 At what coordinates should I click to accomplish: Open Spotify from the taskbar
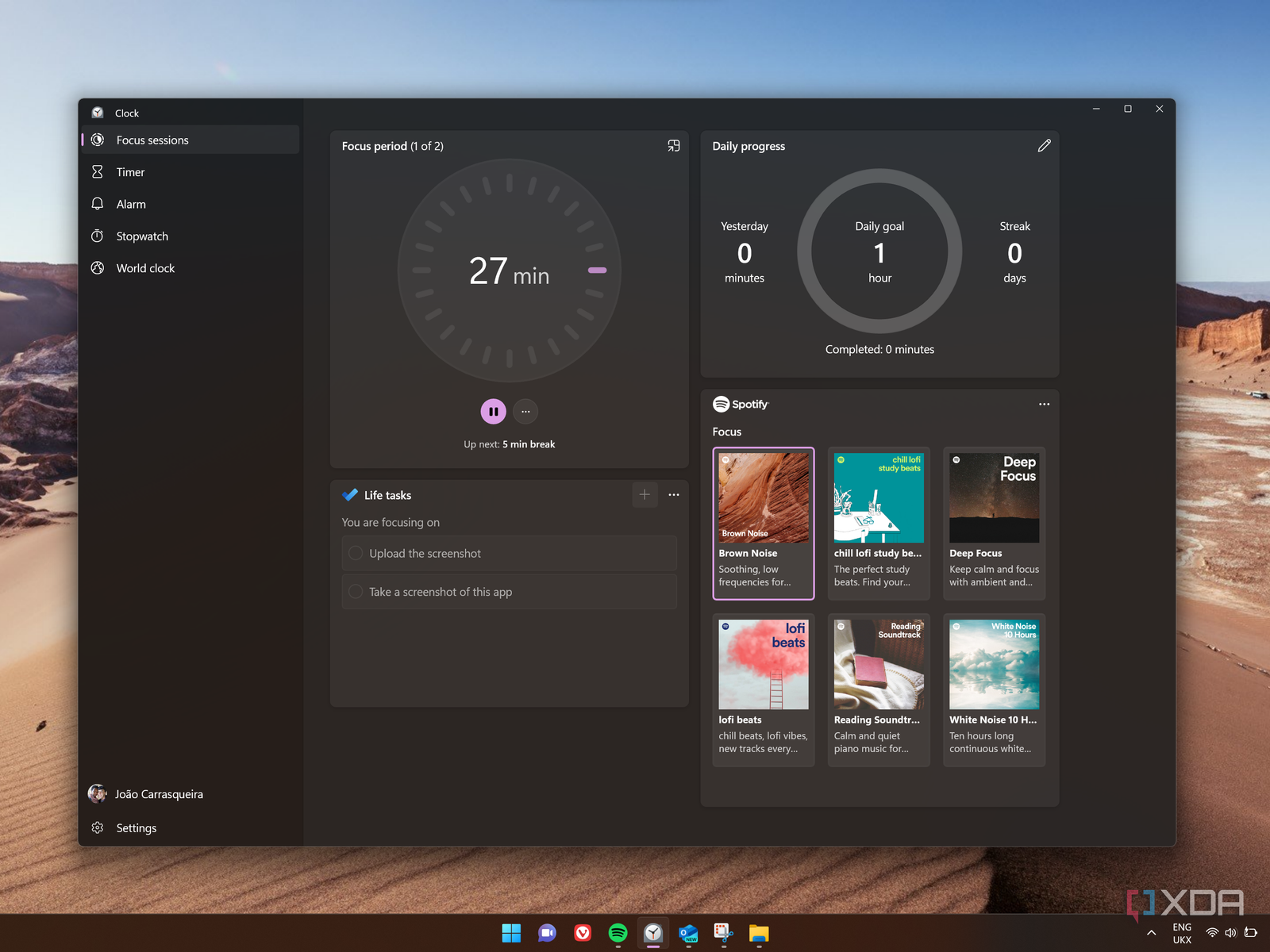pos(618,933)
